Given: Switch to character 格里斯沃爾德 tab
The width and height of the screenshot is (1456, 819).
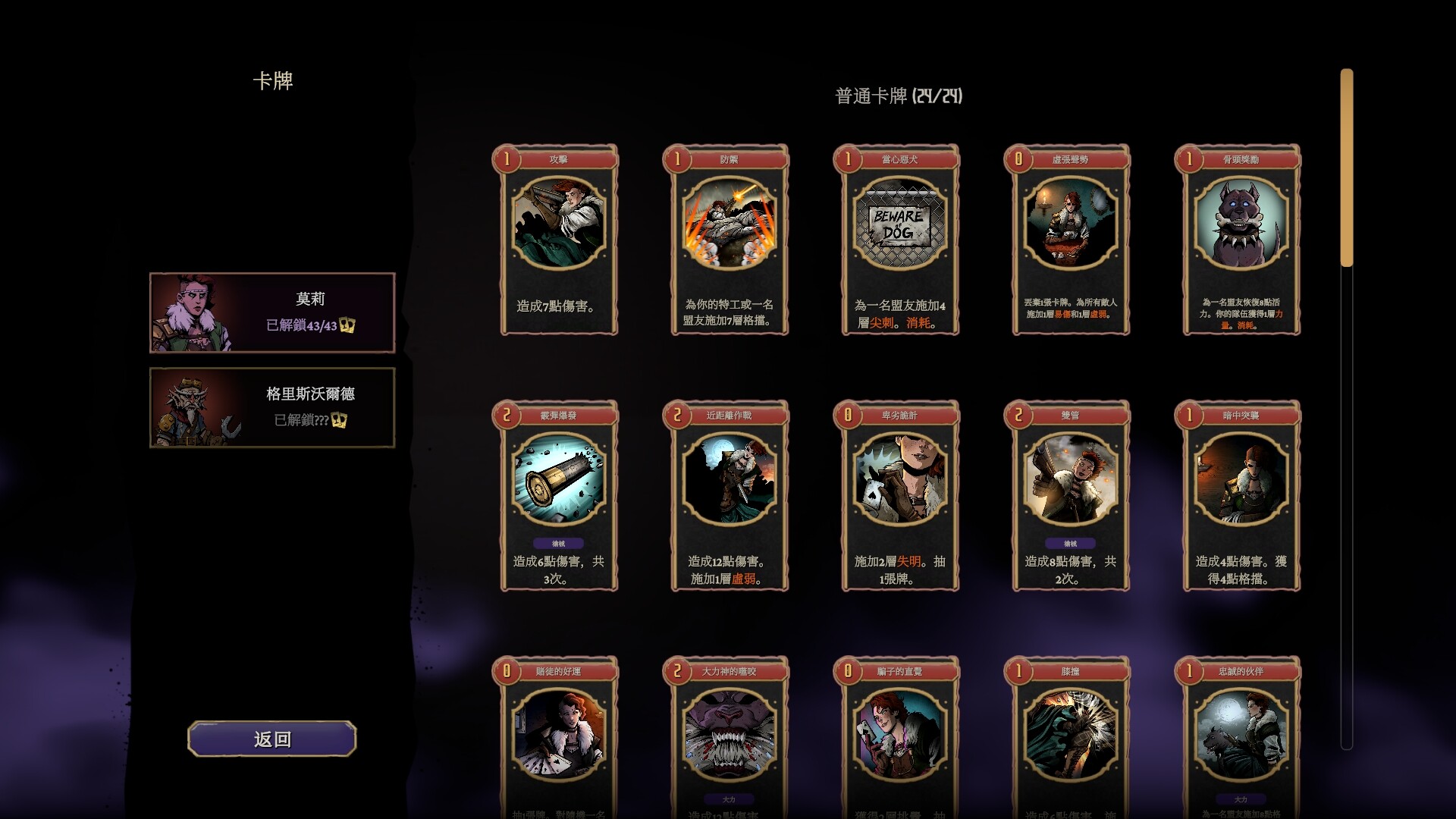Looking at the screenshot, I should pos(272,407).
